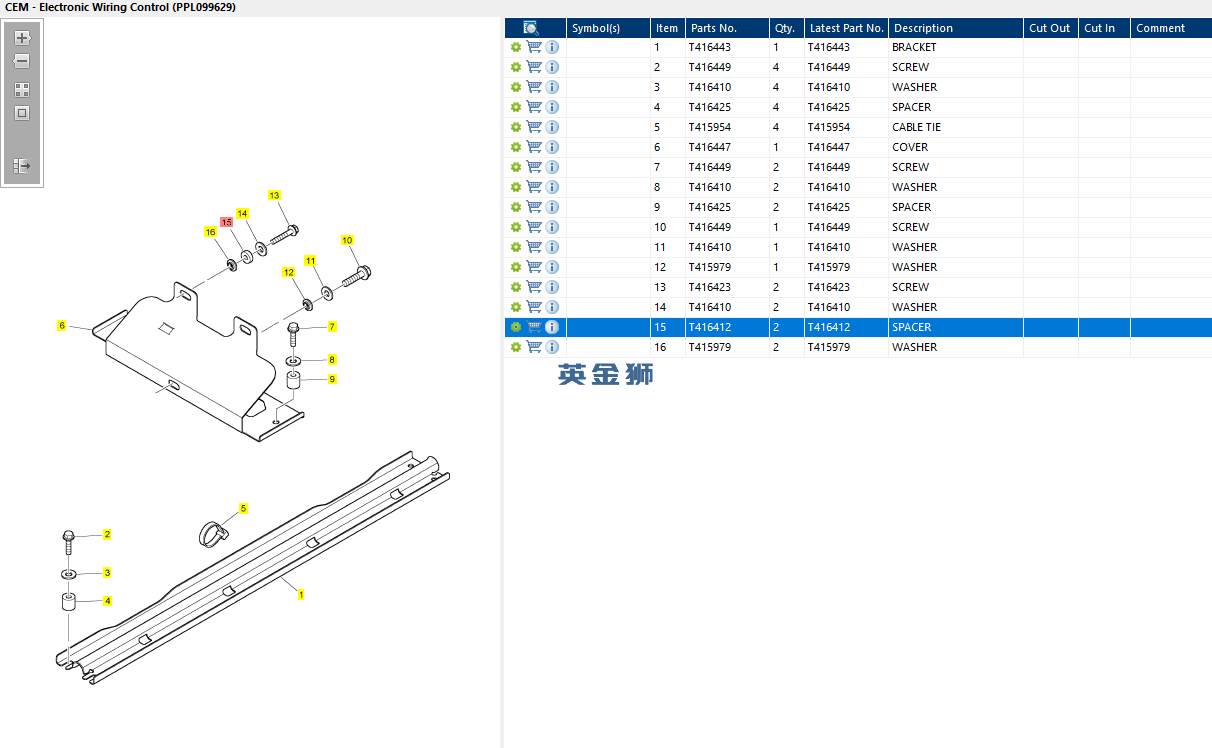Click the Latest Part No. column header
Viewport: 1212px width, 748px height.
coord(846,28)
